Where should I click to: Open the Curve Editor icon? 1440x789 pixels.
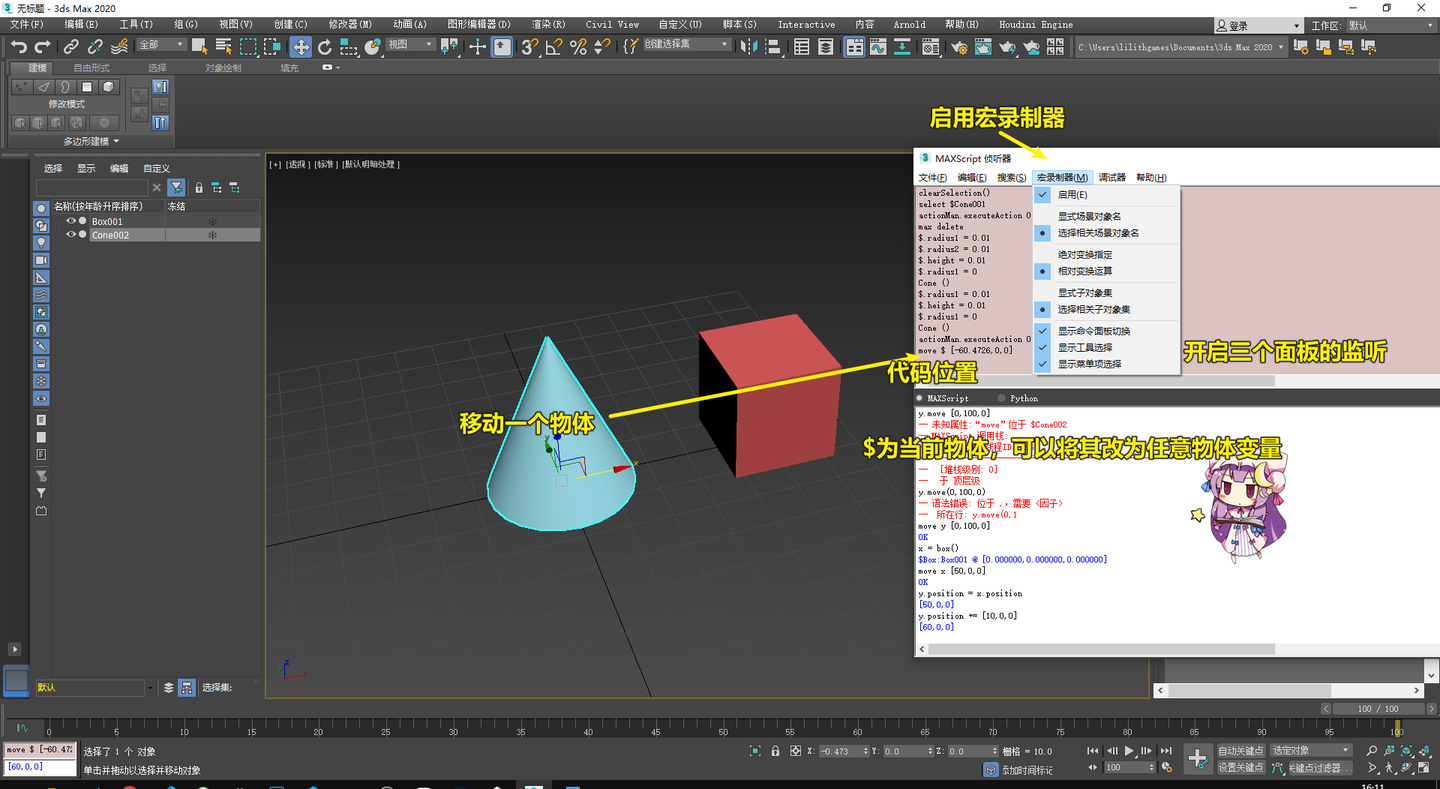878,46
